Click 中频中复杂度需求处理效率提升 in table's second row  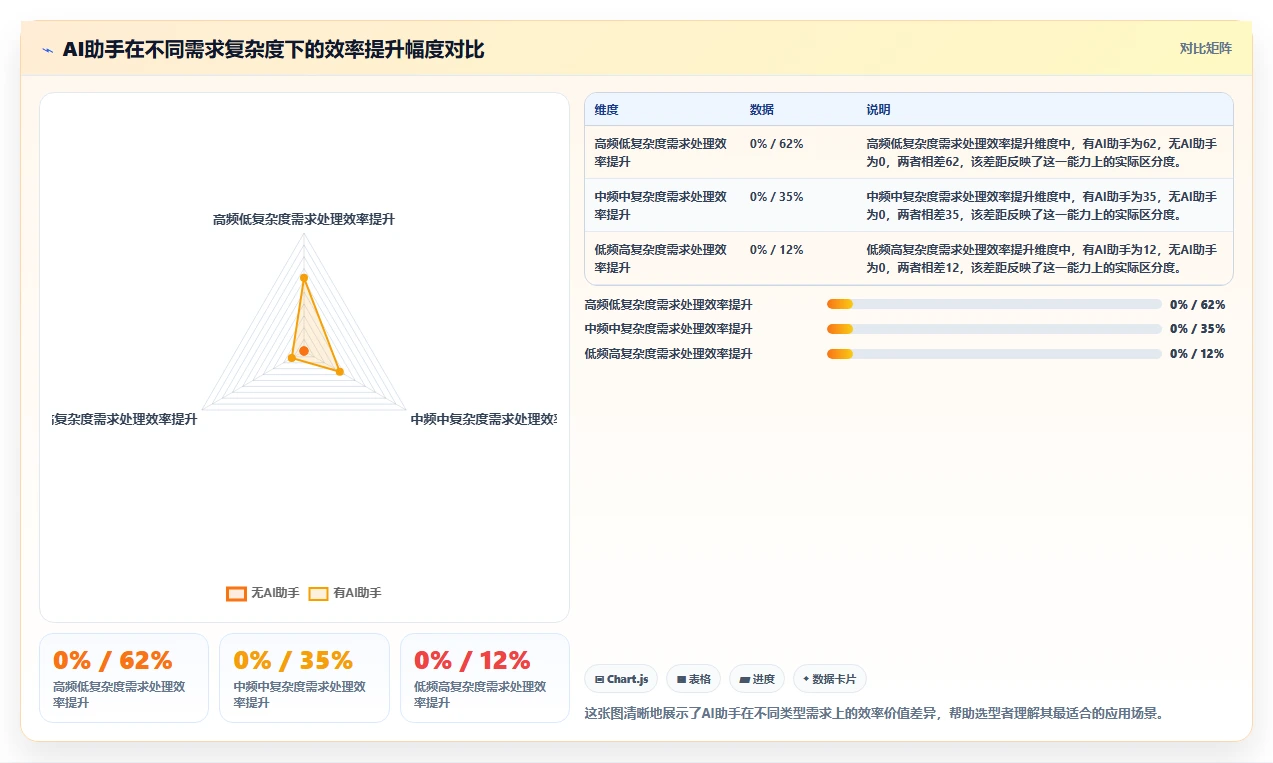(661, 206)
